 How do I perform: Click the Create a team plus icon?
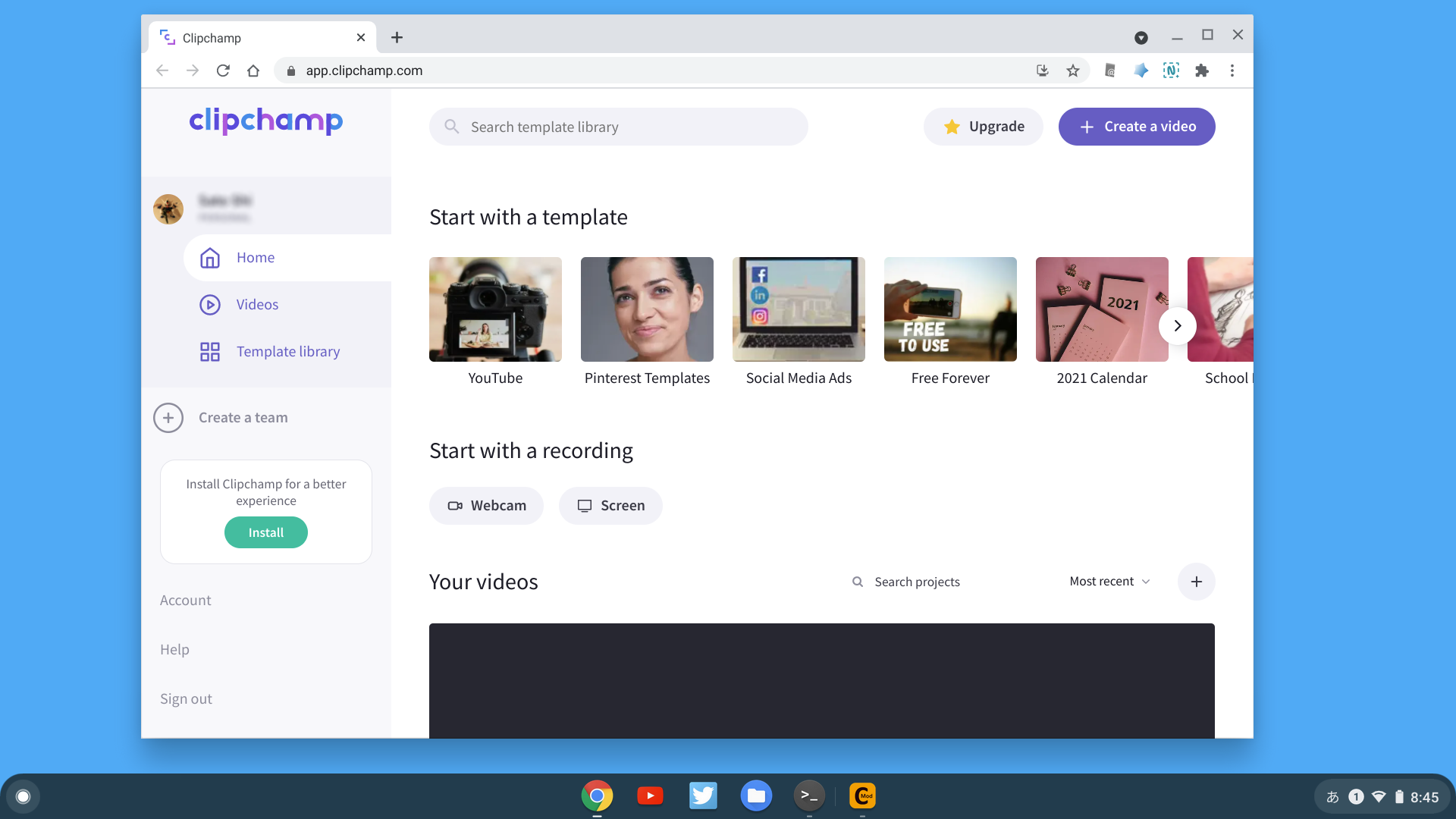pyautogui.click(x=168, y=418)
